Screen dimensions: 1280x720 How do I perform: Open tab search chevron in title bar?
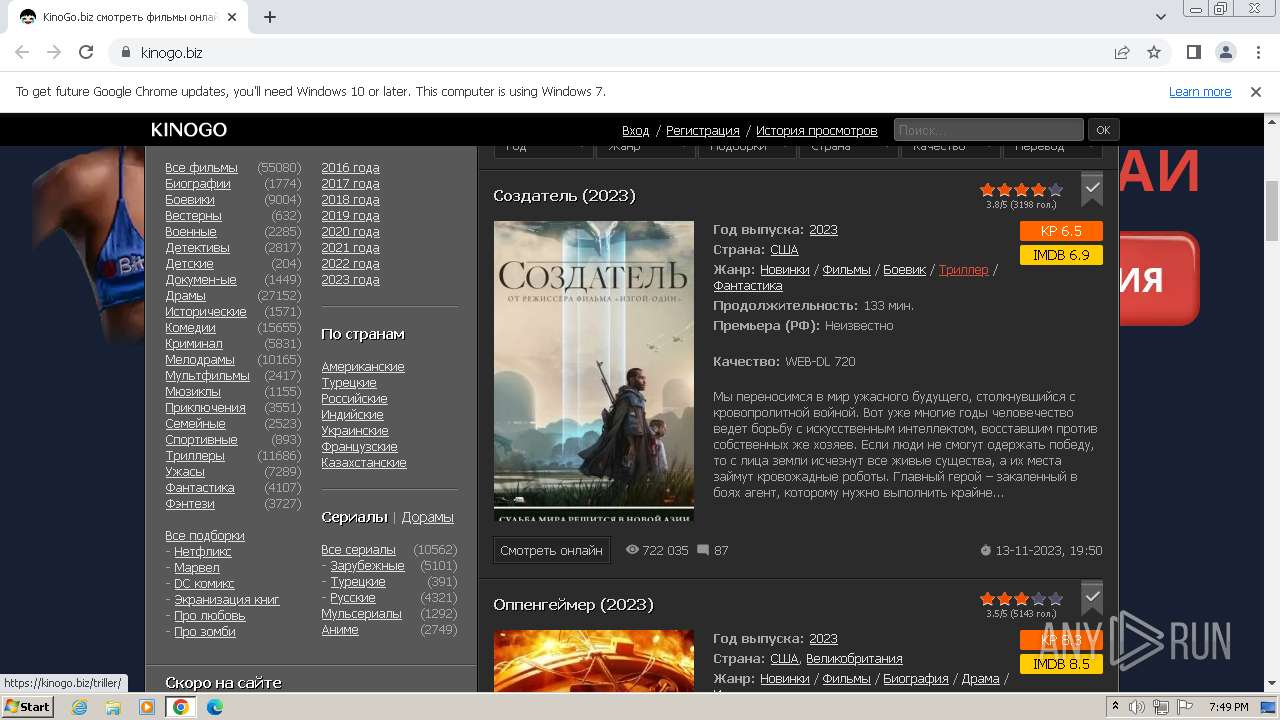point(1161,17)
